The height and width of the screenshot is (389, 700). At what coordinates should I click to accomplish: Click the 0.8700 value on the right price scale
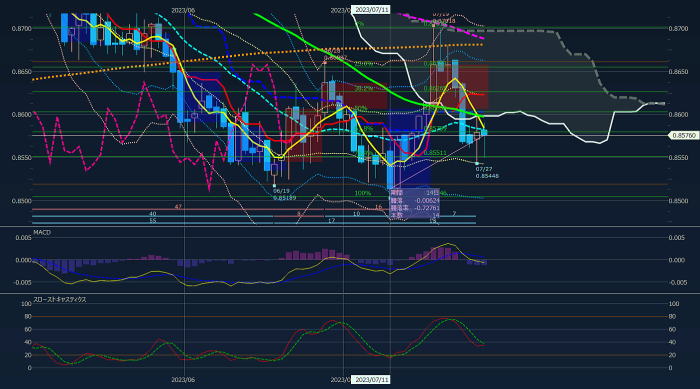[678, 29]
